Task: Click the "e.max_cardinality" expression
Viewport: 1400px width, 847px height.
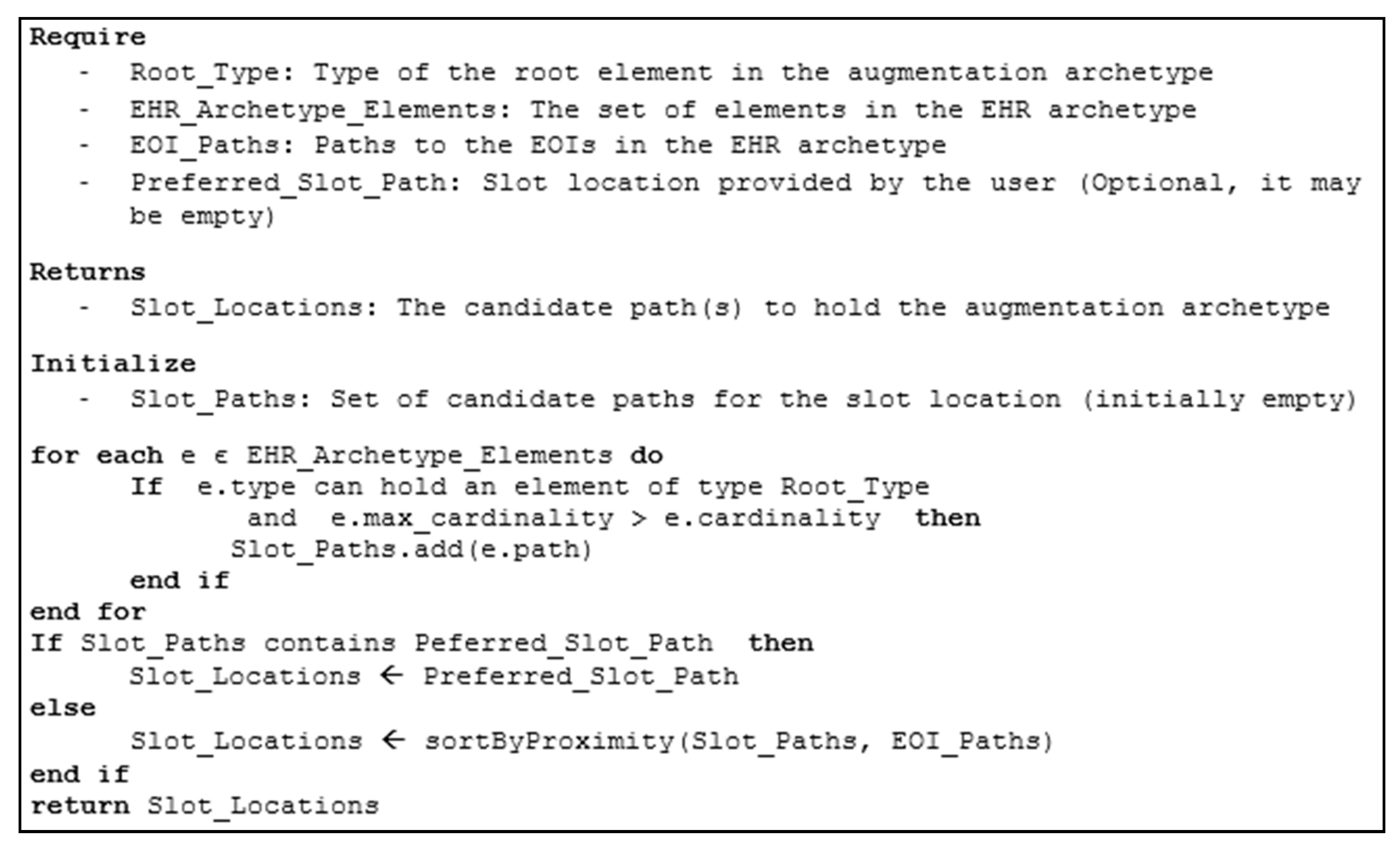Action: click(472, 518)
